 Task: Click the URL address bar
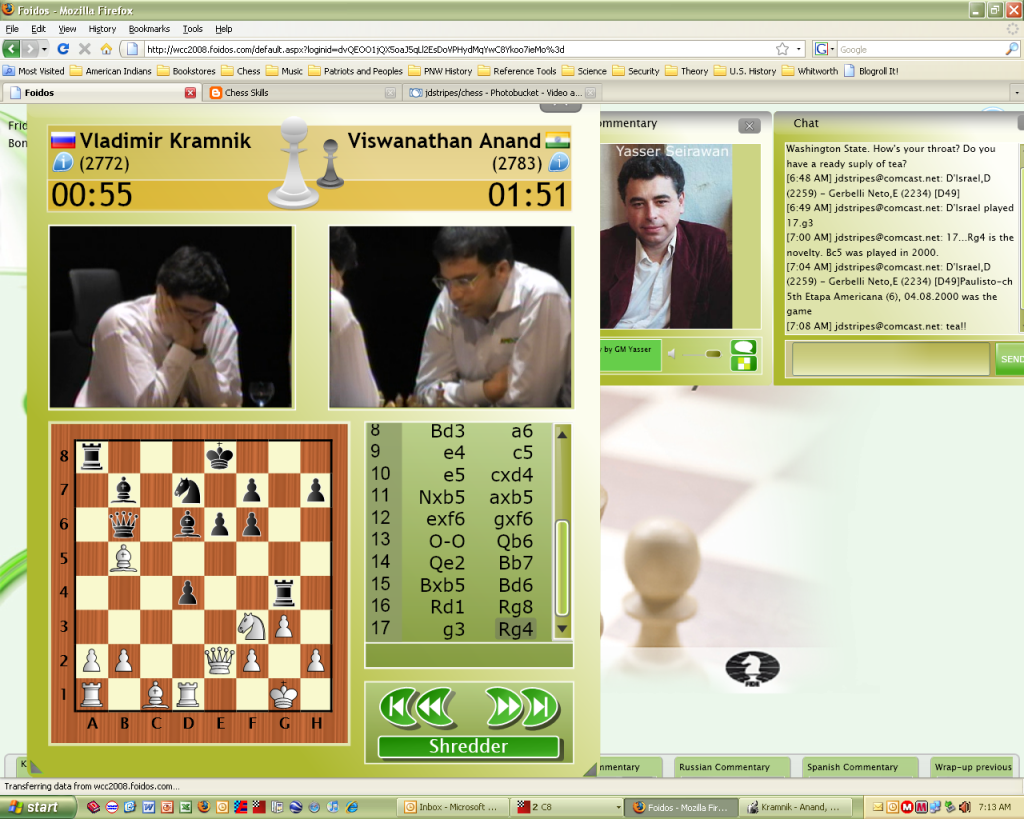pos(457,49)
